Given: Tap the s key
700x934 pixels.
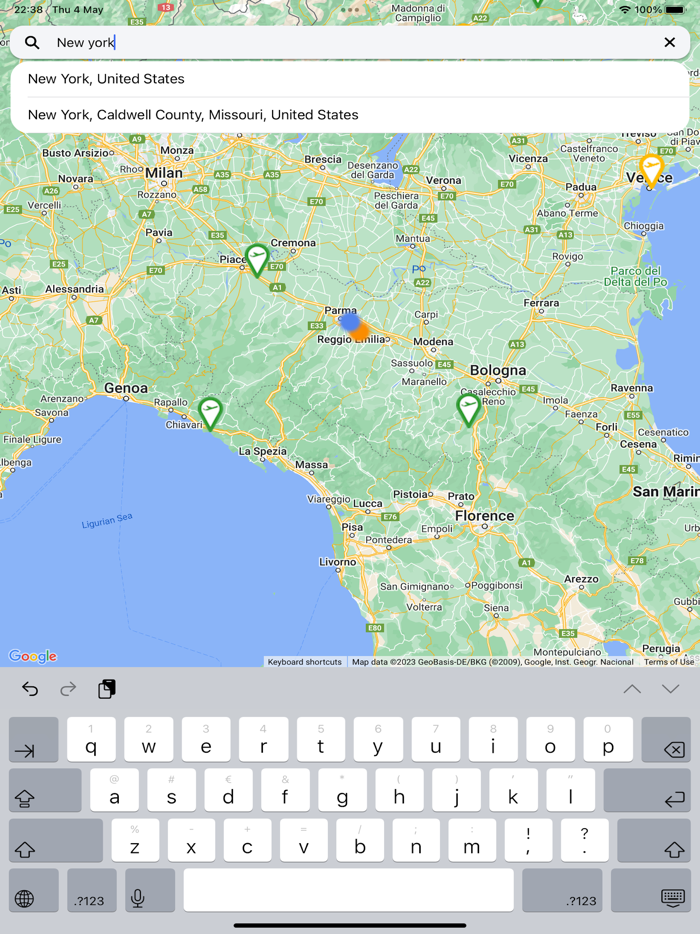Looking at the screenshot, I should point(172,790).
